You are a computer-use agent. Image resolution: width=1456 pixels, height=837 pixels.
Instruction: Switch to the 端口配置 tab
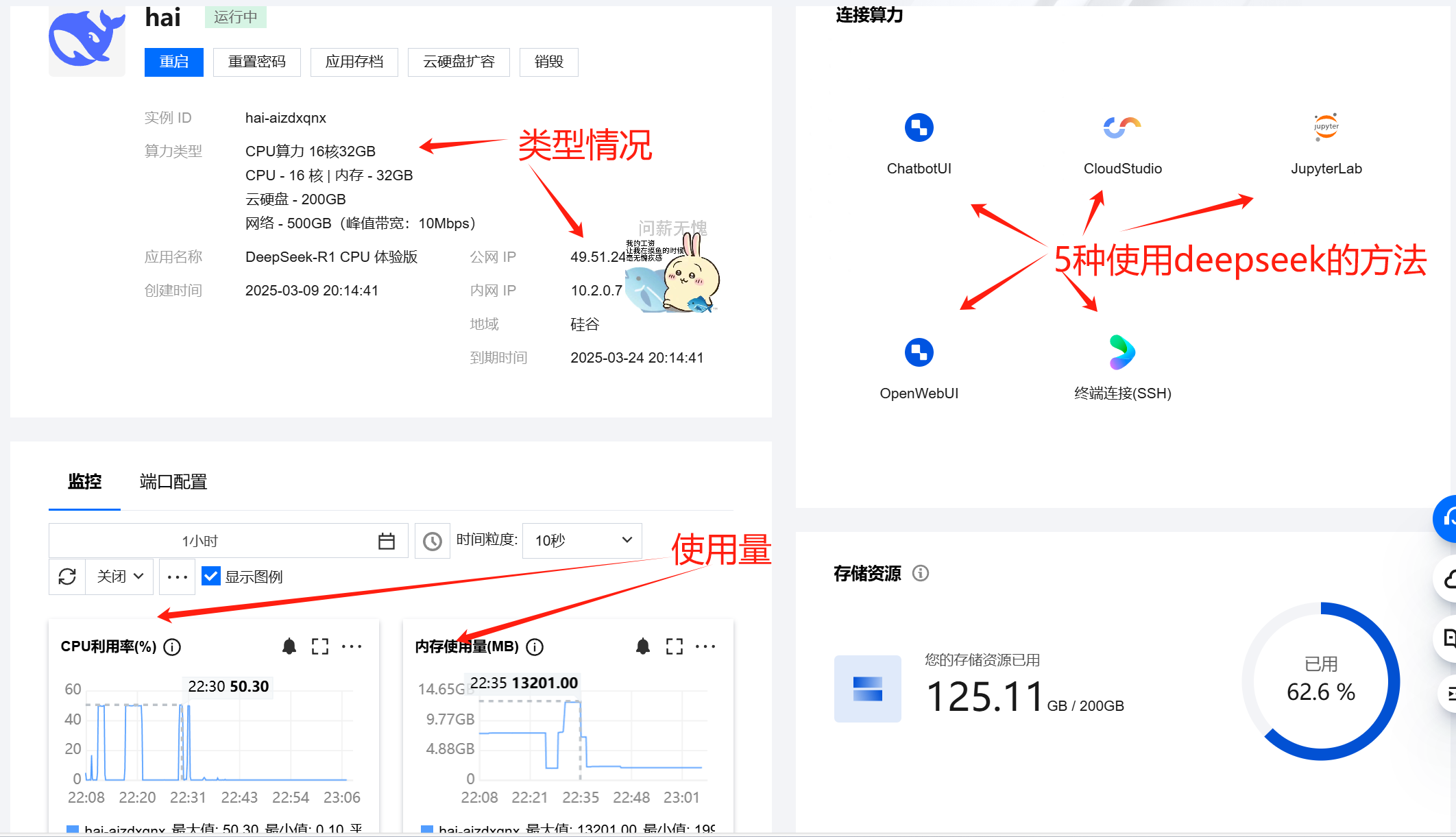click(173, 482)
